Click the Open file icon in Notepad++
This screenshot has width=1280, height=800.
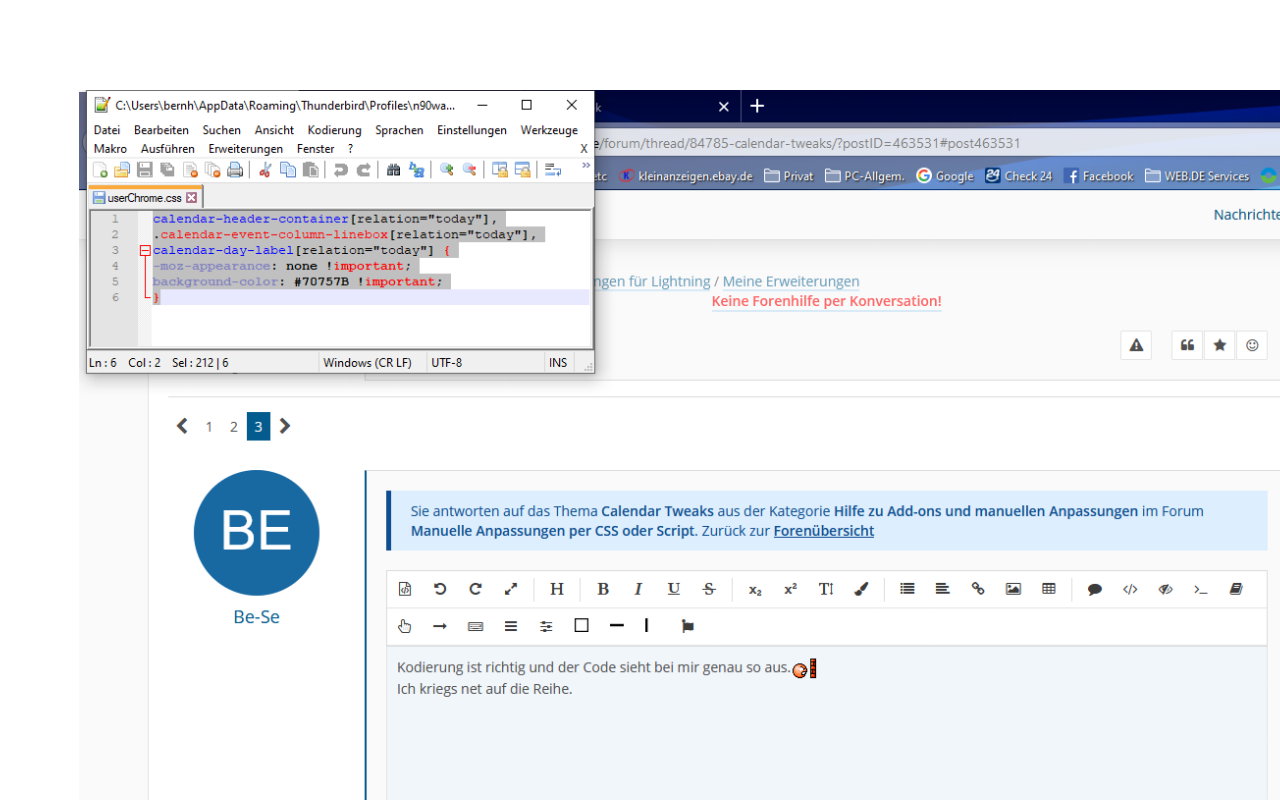click(122, 170)
